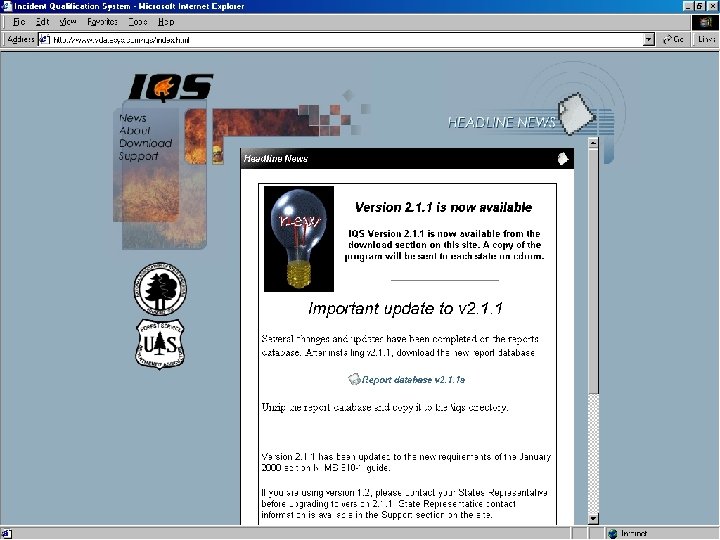Click the Go button
Screen dimensions: 720x540
673,39
